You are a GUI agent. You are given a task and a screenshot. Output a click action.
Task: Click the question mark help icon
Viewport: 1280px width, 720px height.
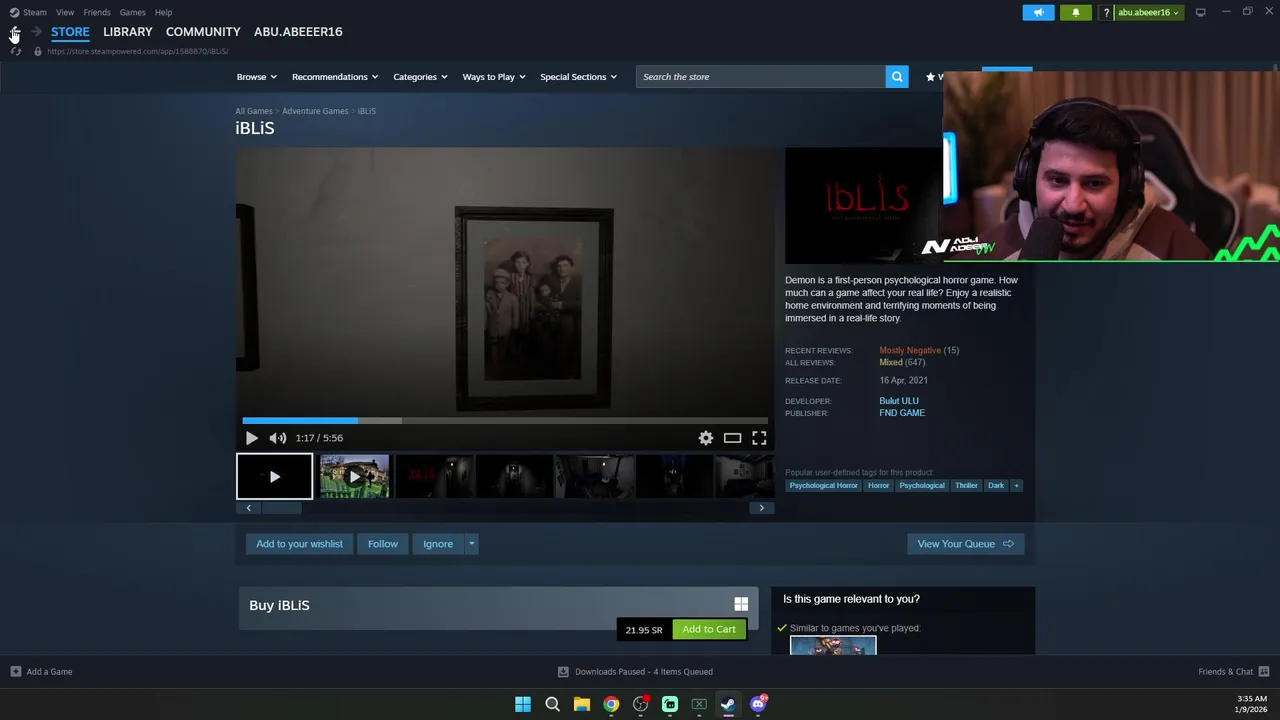click(x=1106, y=12)
